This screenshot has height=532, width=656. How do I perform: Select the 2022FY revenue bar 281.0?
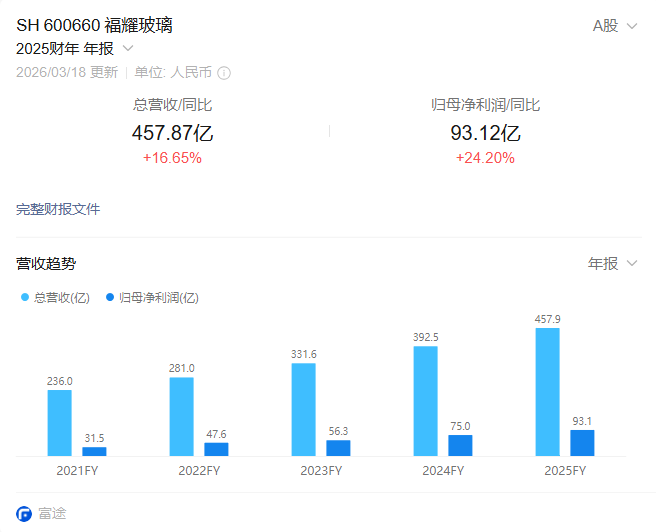coord(182,417)
